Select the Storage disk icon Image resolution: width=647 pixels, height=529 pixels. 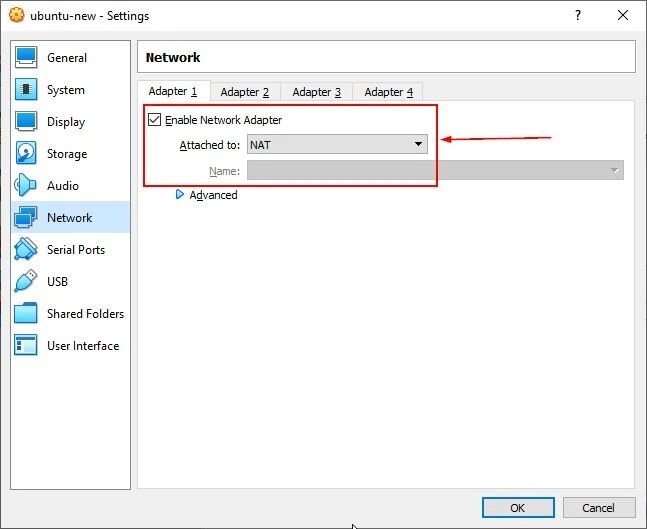(x=27, y=154)
